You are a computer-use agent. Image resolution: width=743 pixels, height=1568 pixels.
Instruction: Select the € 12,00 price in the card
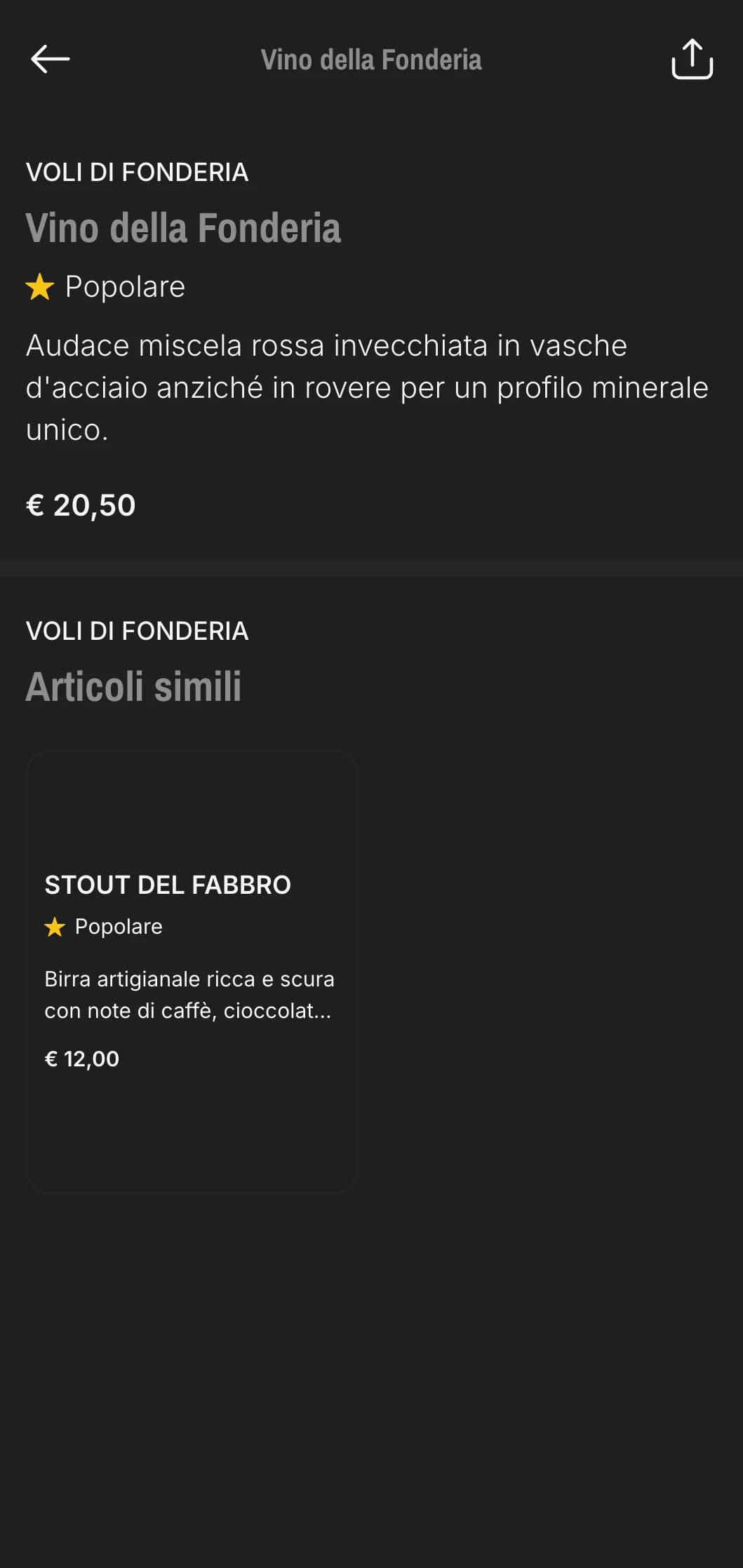click(82, 1059)
